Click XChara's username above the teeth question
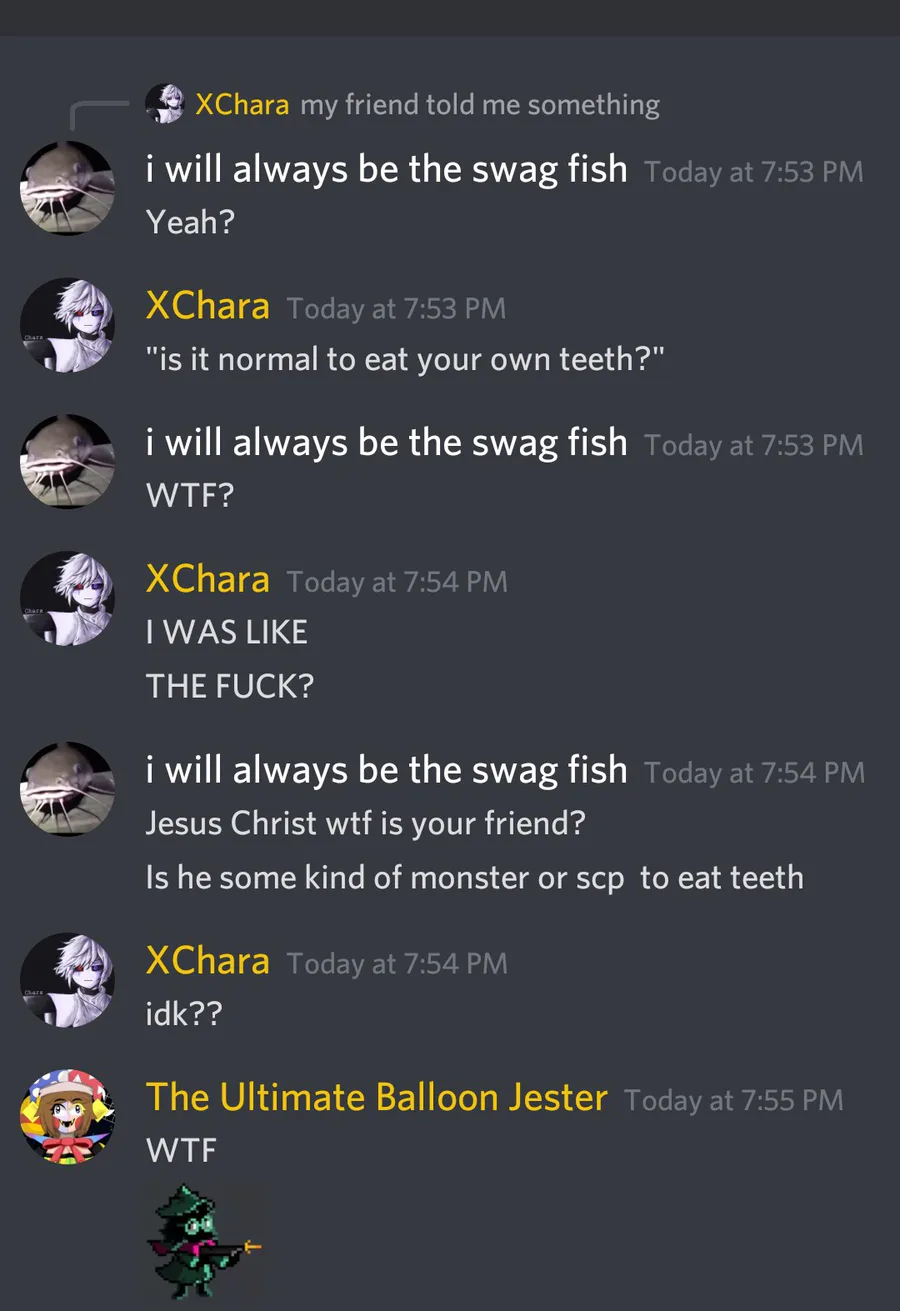The height and width of the screenshot is (1311, 900). pos(207,305)
